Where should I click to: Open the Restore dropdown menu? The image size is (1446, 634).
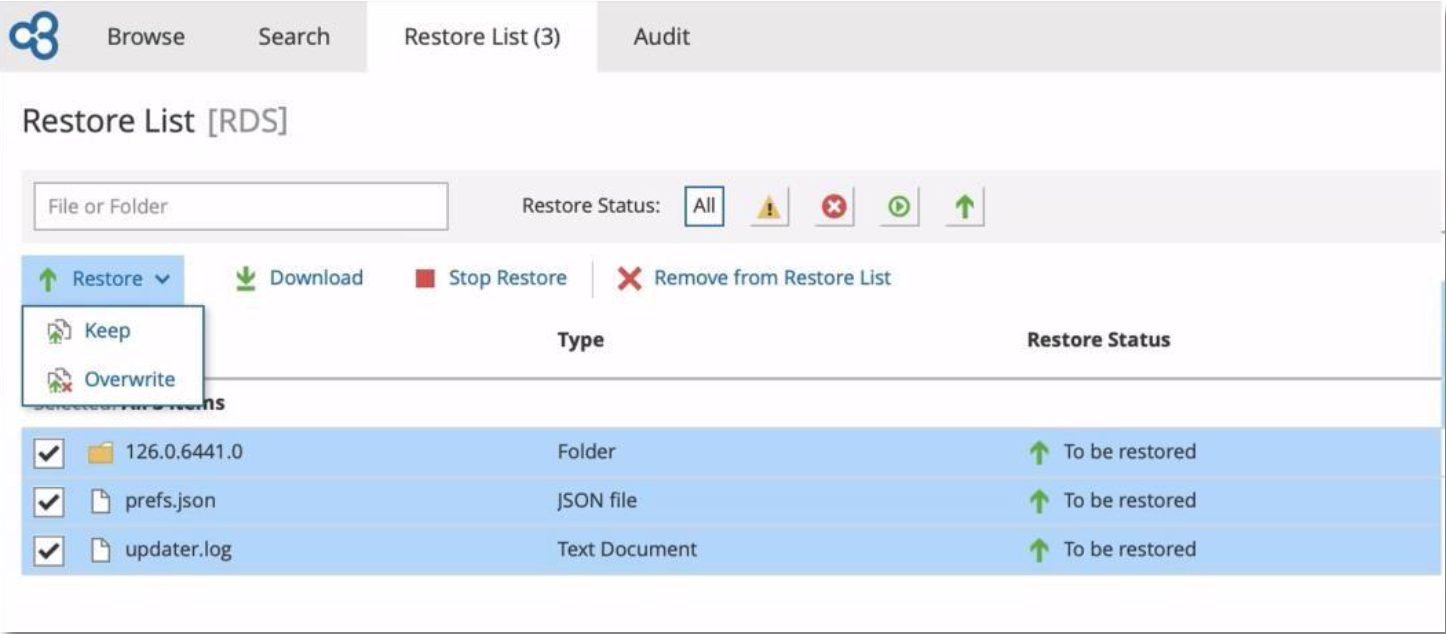[x=104, y=279]
